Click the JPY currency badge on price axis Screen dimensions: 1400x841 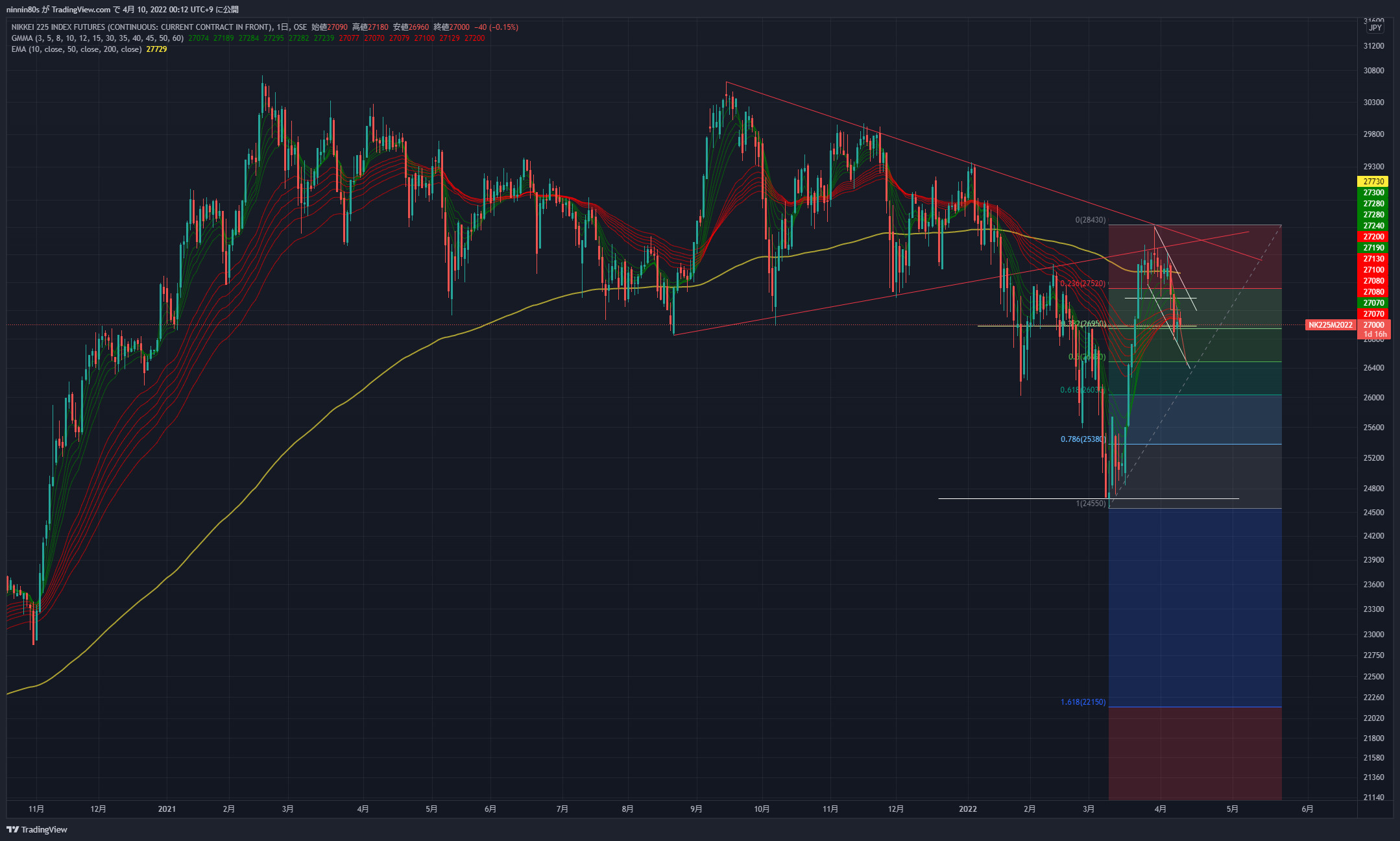(x=1375, y=28)
